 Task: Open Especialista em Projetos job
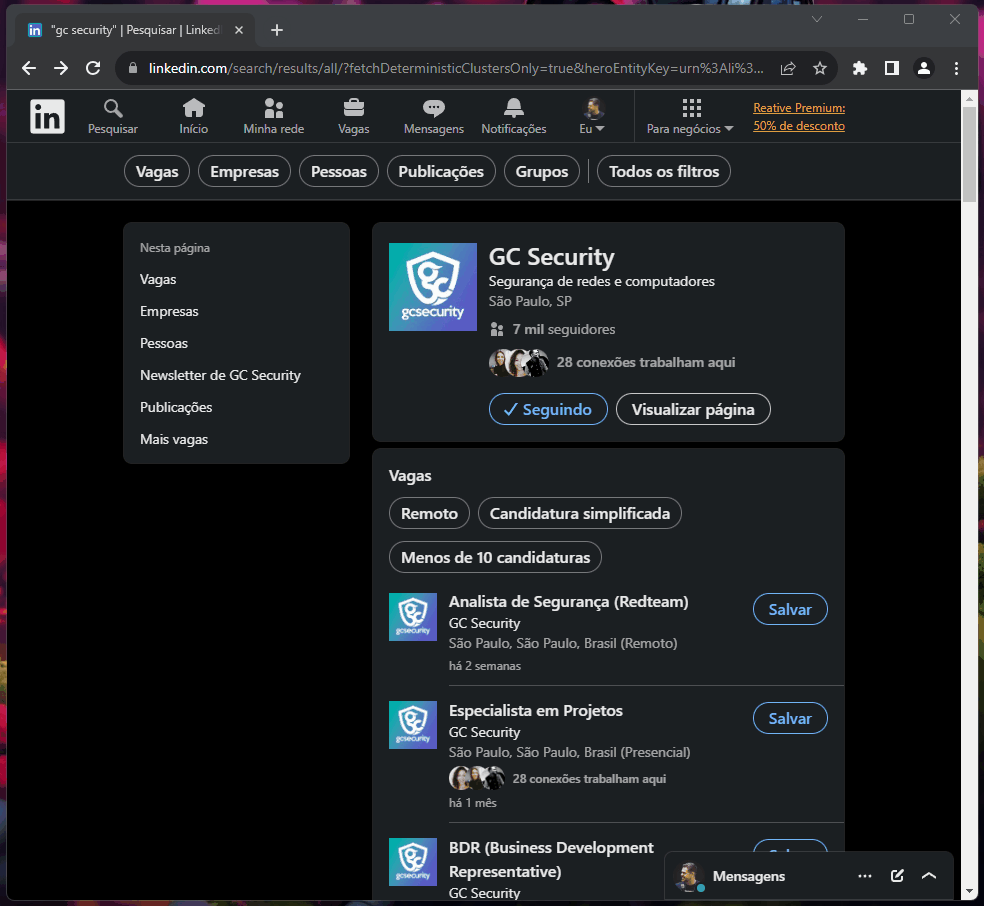click(536, 711)
